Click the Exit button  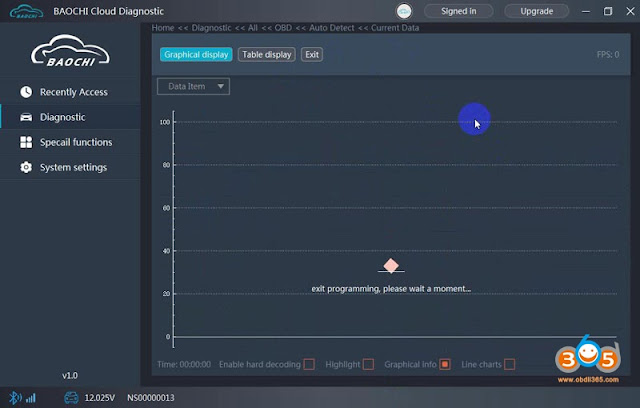point(312,55)
